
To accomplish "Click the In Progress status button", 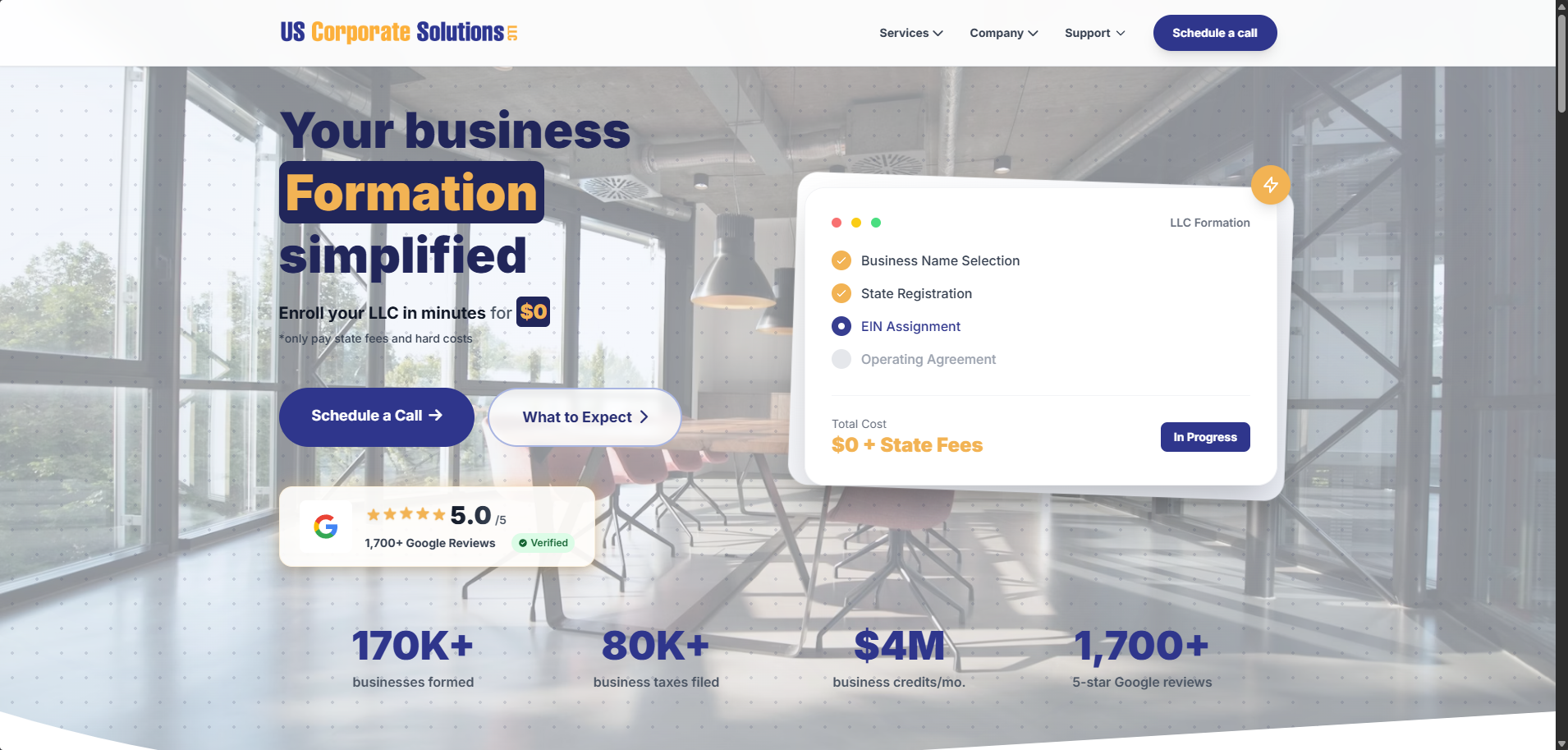I will pyautogui.click(x=1205, y=437).
